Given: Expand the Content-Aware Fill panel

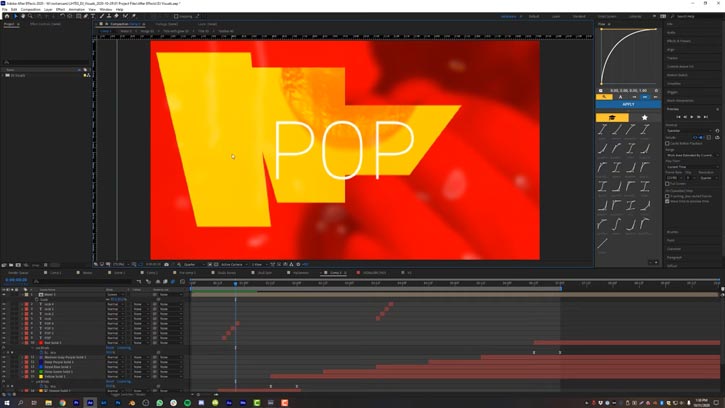Looking at the screenshot, I should 680,67.
